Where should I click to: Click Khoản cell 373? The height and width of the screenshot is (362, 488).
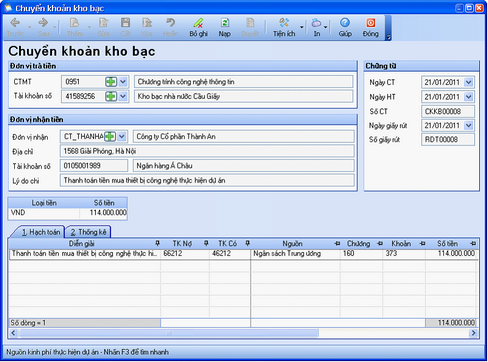[x=404, y=254]
